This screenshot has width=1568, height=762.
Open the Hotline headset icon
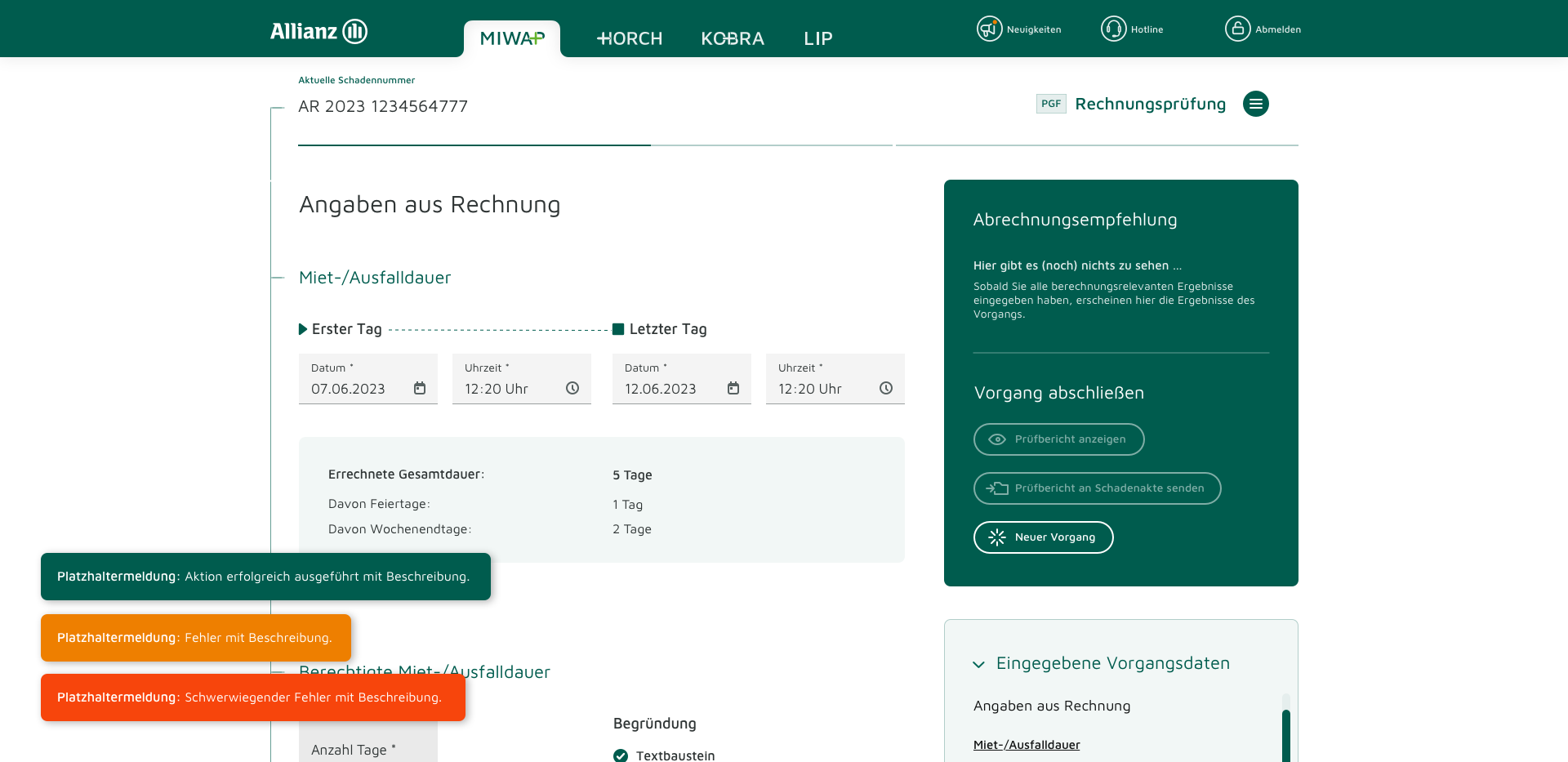click(x=1113, y=29)
